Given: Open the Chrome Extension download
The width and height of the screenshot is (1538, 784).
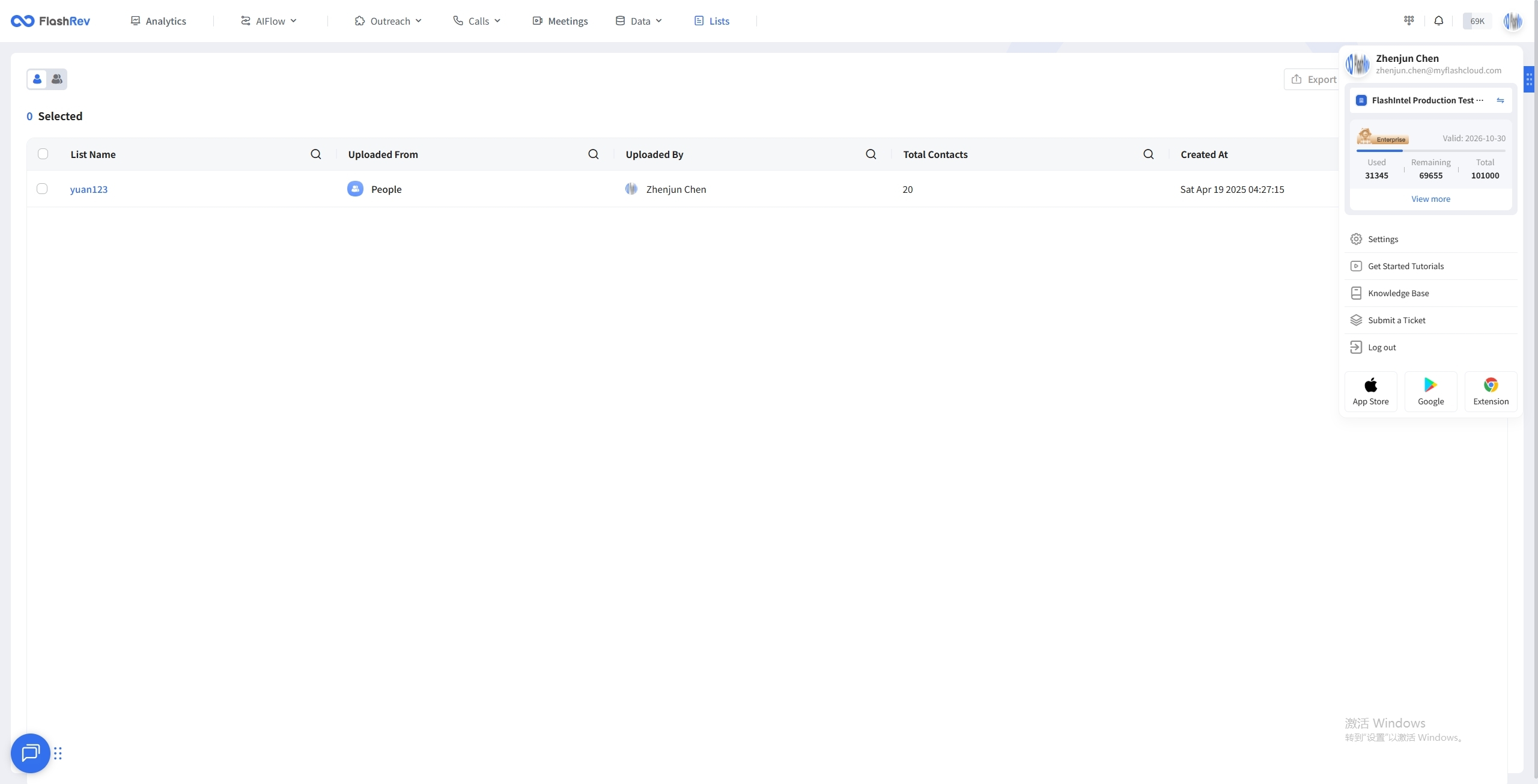Looking at the screenshot, I should (x=1491, y=392).
